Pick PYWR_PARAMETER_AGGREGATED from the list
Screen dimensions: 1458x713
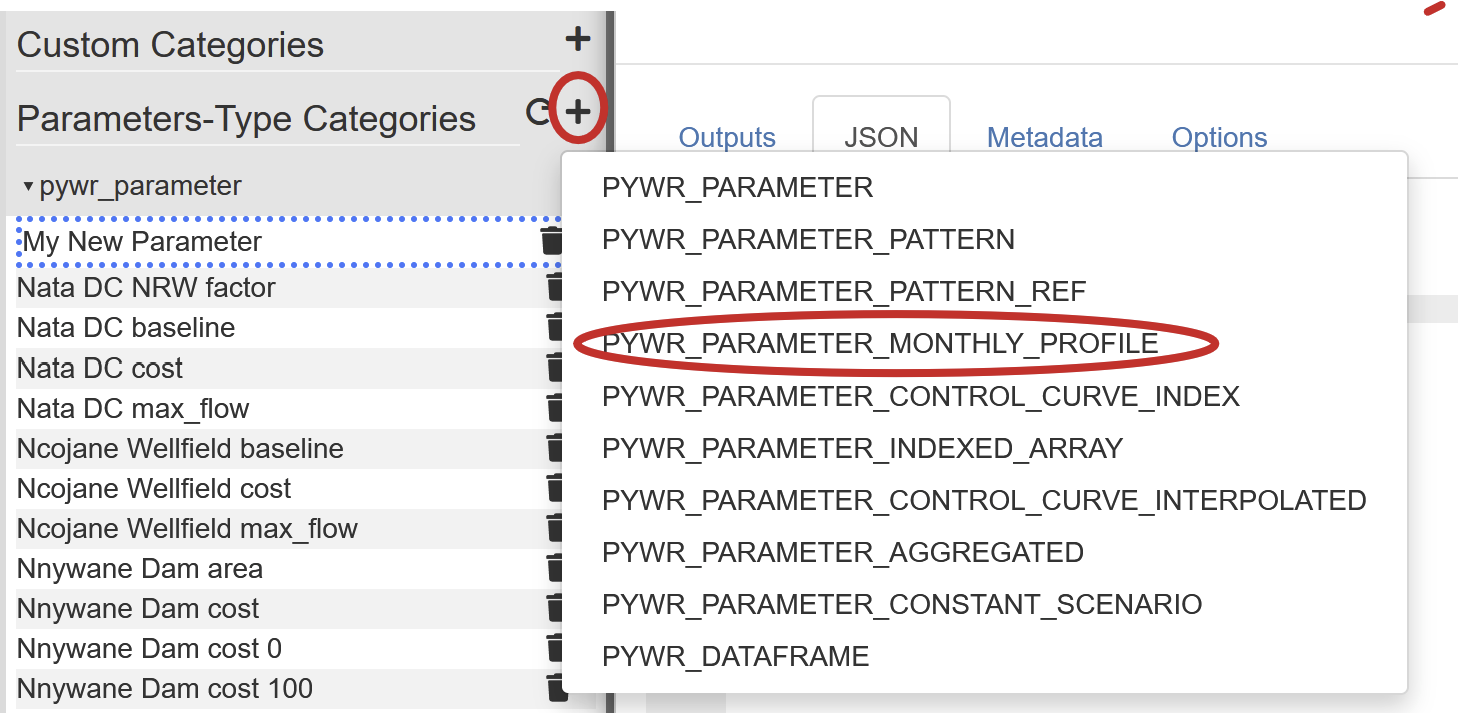842,553
